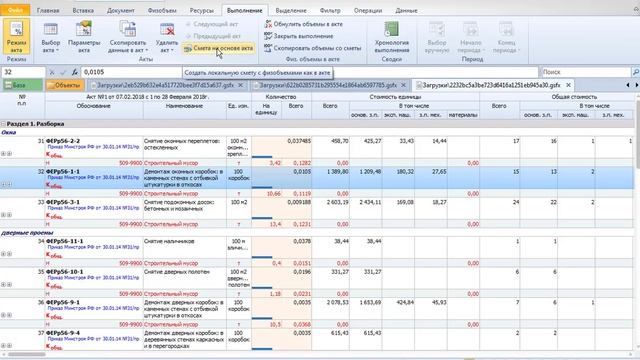Open the Файл menu
This screenshot has height=360, width=640.
point(16,10)
